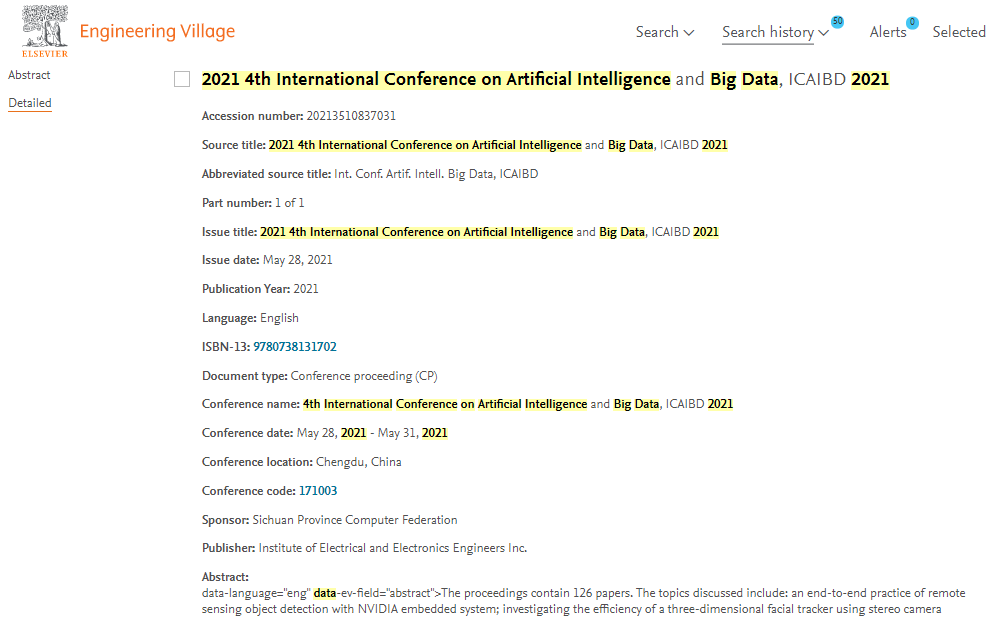This screenshot has width=990, height=620.
Task: Expand the Search dropdown chevron
Action: pyautogui.click(x=689, y=33)
